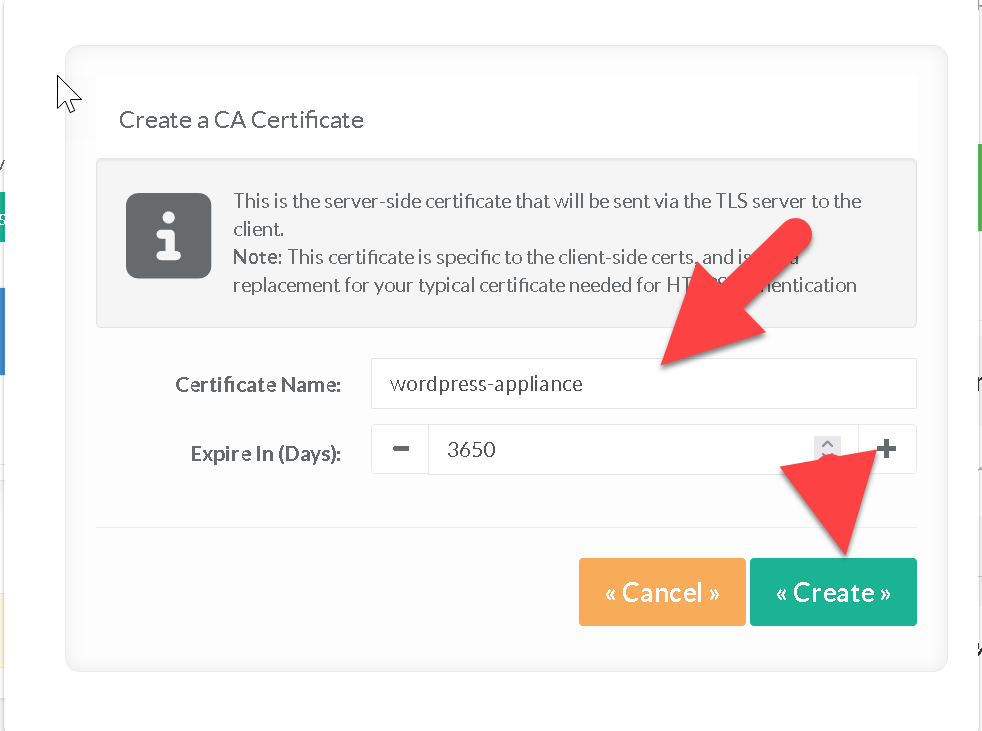The image size is (982, 731).
Task: Click the pale yellow strip at lower left
Action: click(2, 630)
